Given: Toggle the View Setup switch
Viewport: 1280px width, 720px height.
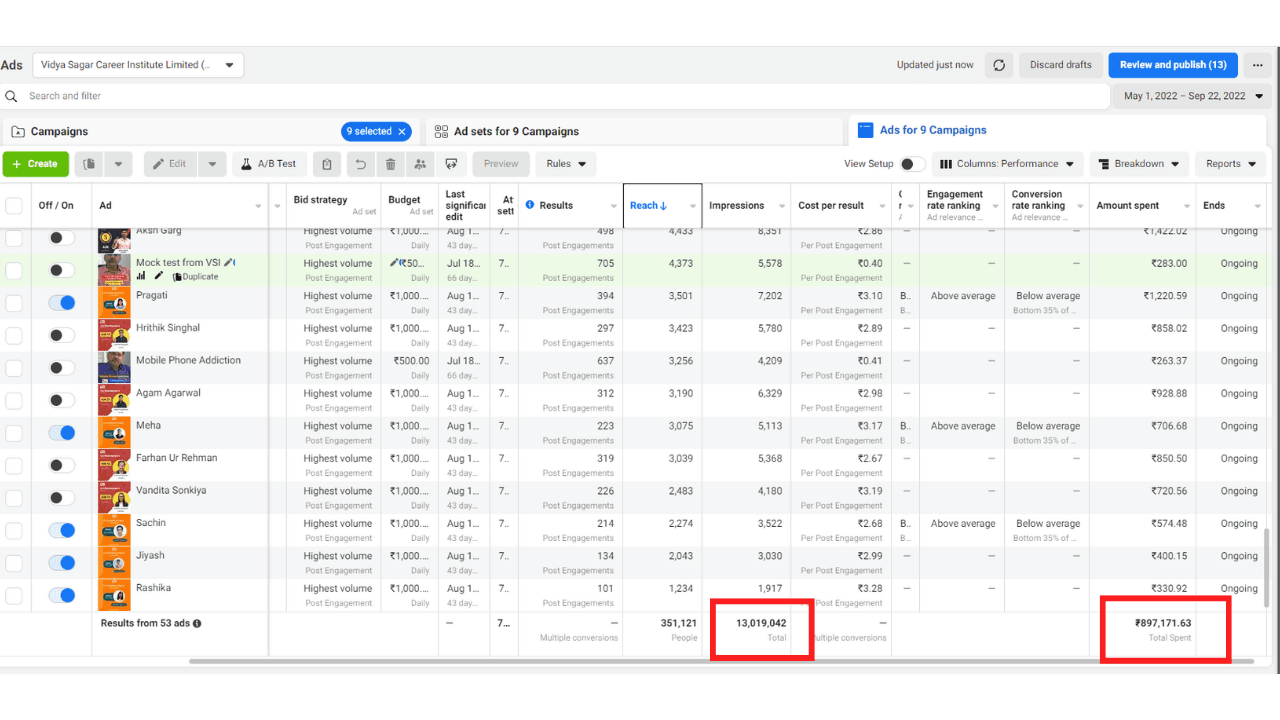Looking at the screenshot, I should tap(912, 164).
